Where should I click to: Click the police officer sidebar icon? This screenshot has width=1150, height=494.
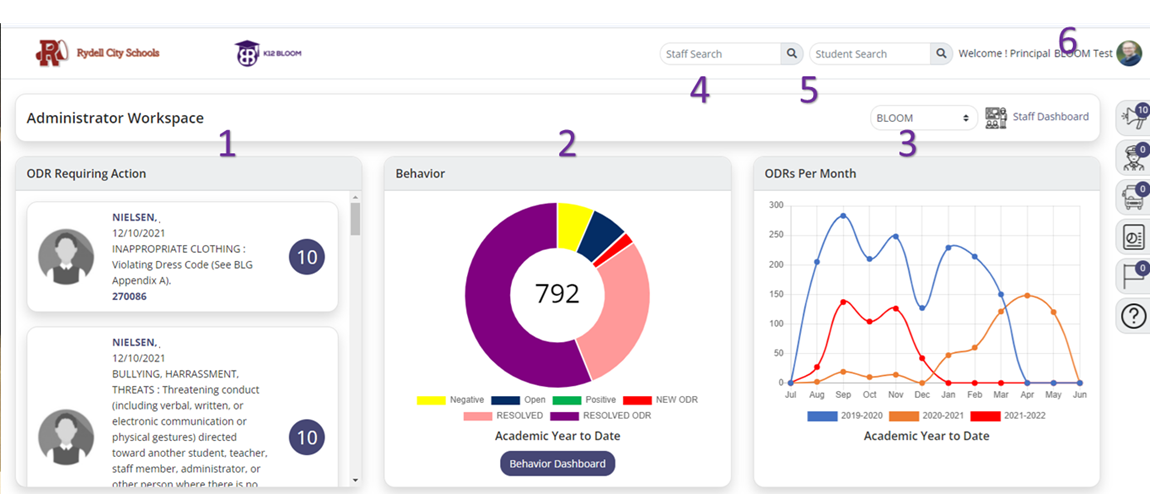(1133, 157)
